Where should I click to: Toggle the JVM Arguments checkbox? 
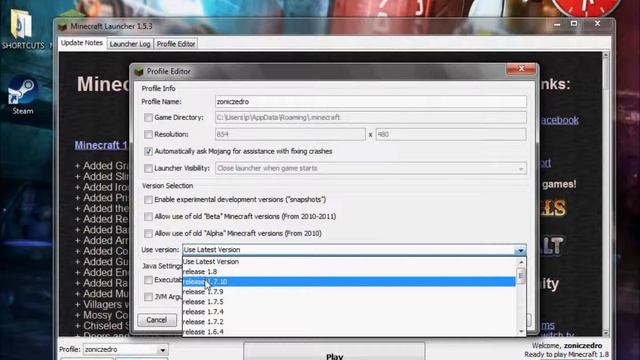(148, 297)
